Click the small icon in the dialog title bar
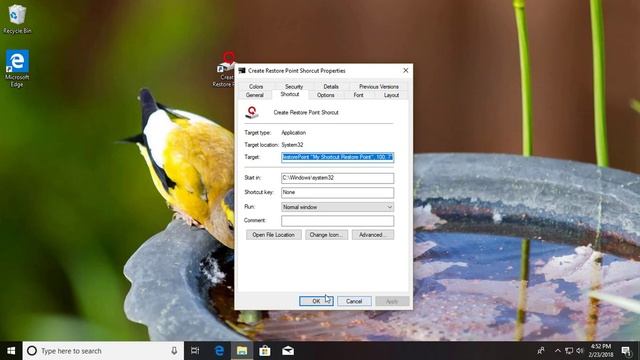The height and width of the screenshot is (360, 640). (242, 71)
